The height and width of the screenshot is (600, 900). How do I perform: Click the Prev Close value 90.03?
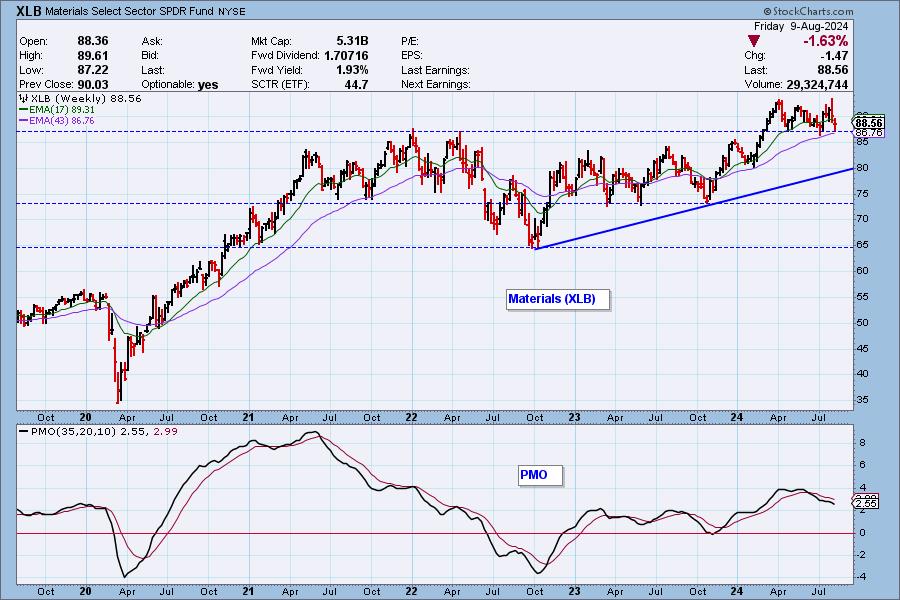[x=92, y=84]
